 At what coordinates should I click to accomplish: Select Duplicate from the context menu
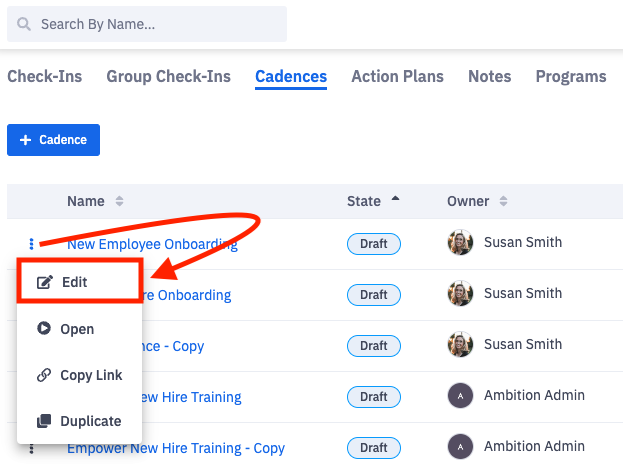pos(91,421)
